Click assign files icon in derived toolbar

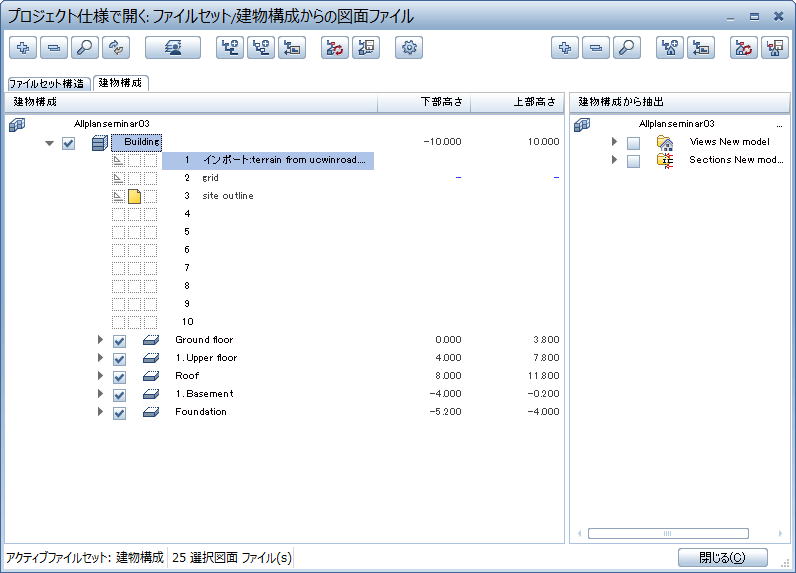point(701,48)
